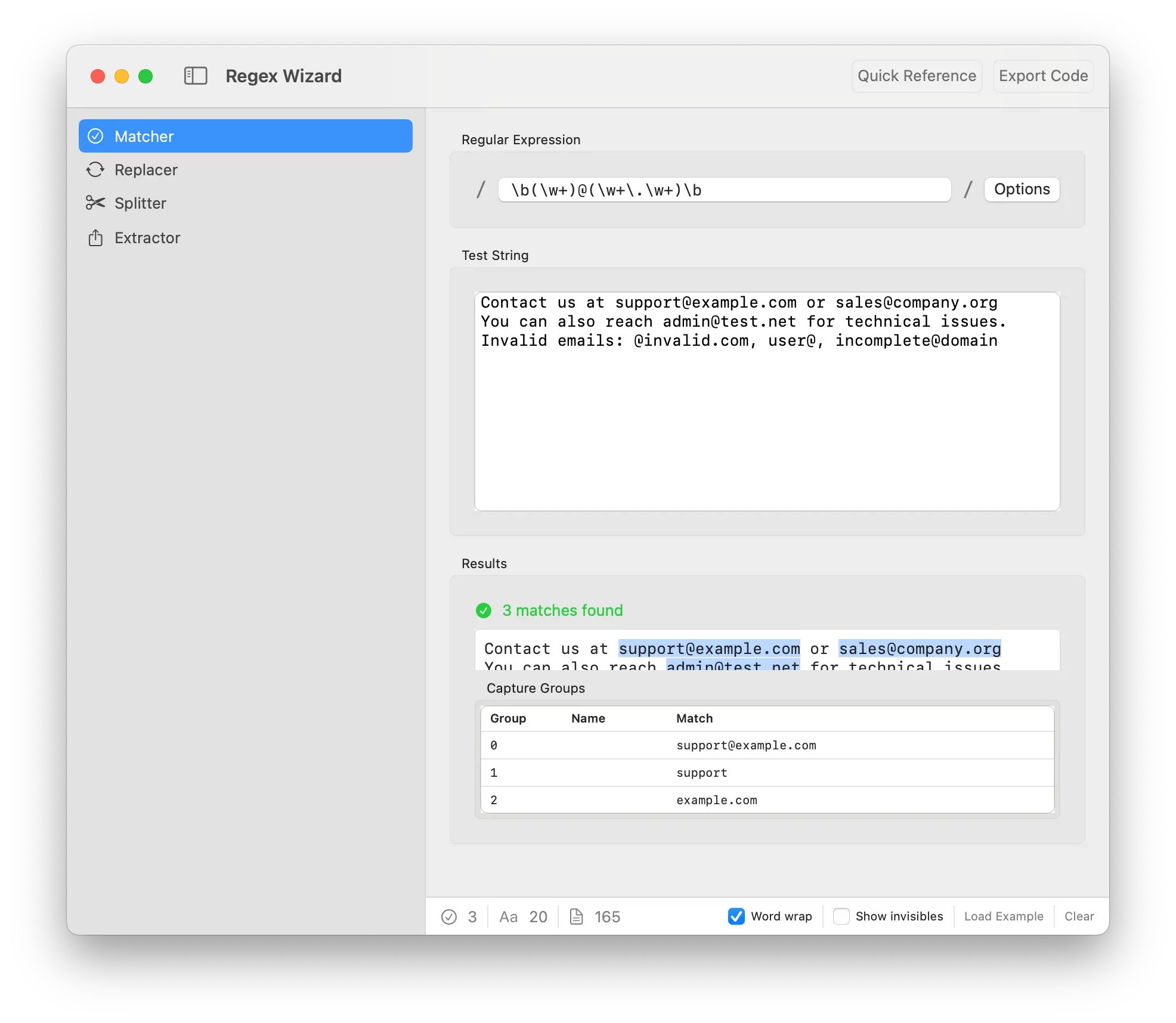Click the match count status icon

pos(449,917)
